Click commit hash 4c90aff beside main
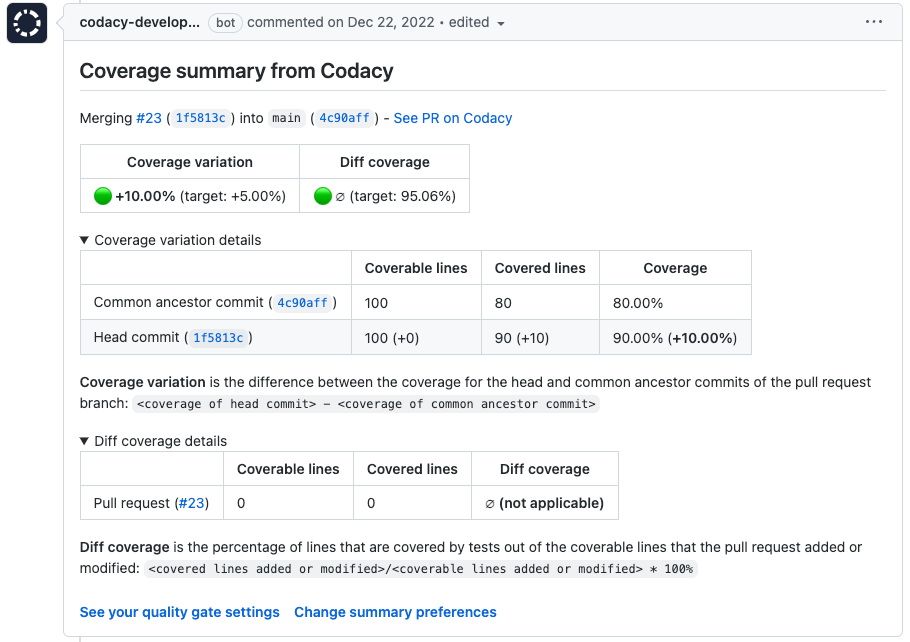This screenshot has height=642, width=910. 344,117
